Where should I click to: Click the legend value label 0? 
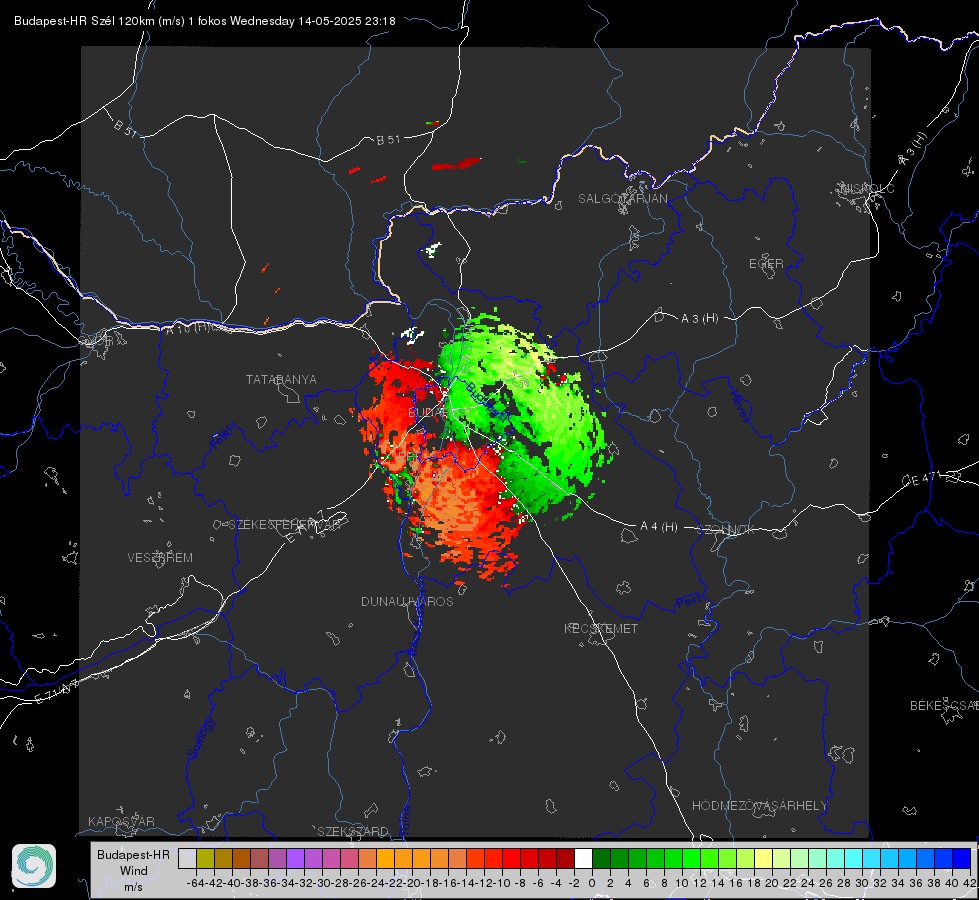point(592,883)
